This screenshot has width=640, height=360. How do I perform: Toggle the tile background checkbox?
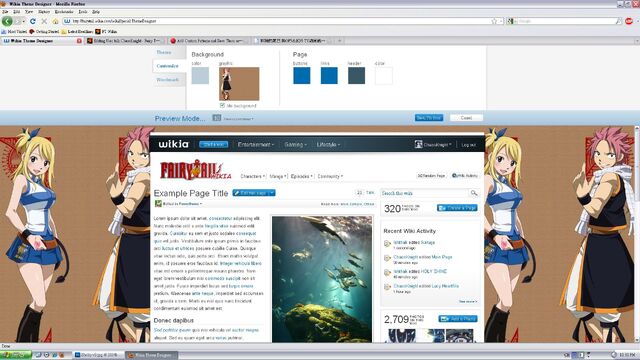click(222, 105)
